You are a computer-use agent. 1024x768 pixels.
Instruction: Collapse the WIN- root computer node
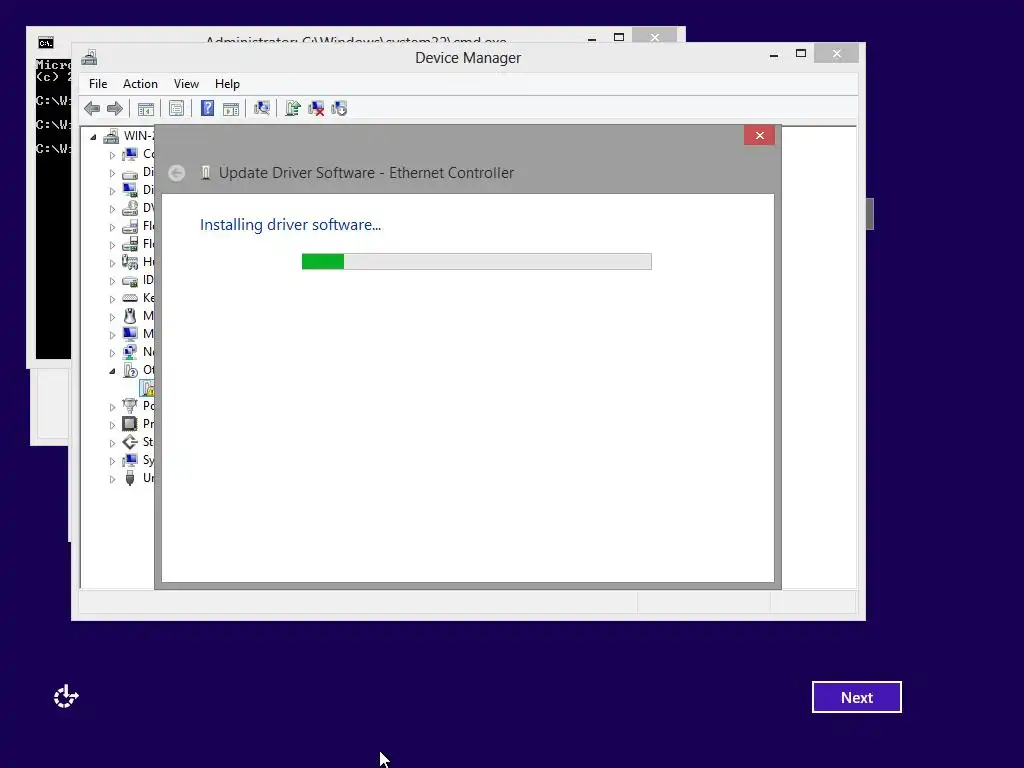(x=93, y=137)
